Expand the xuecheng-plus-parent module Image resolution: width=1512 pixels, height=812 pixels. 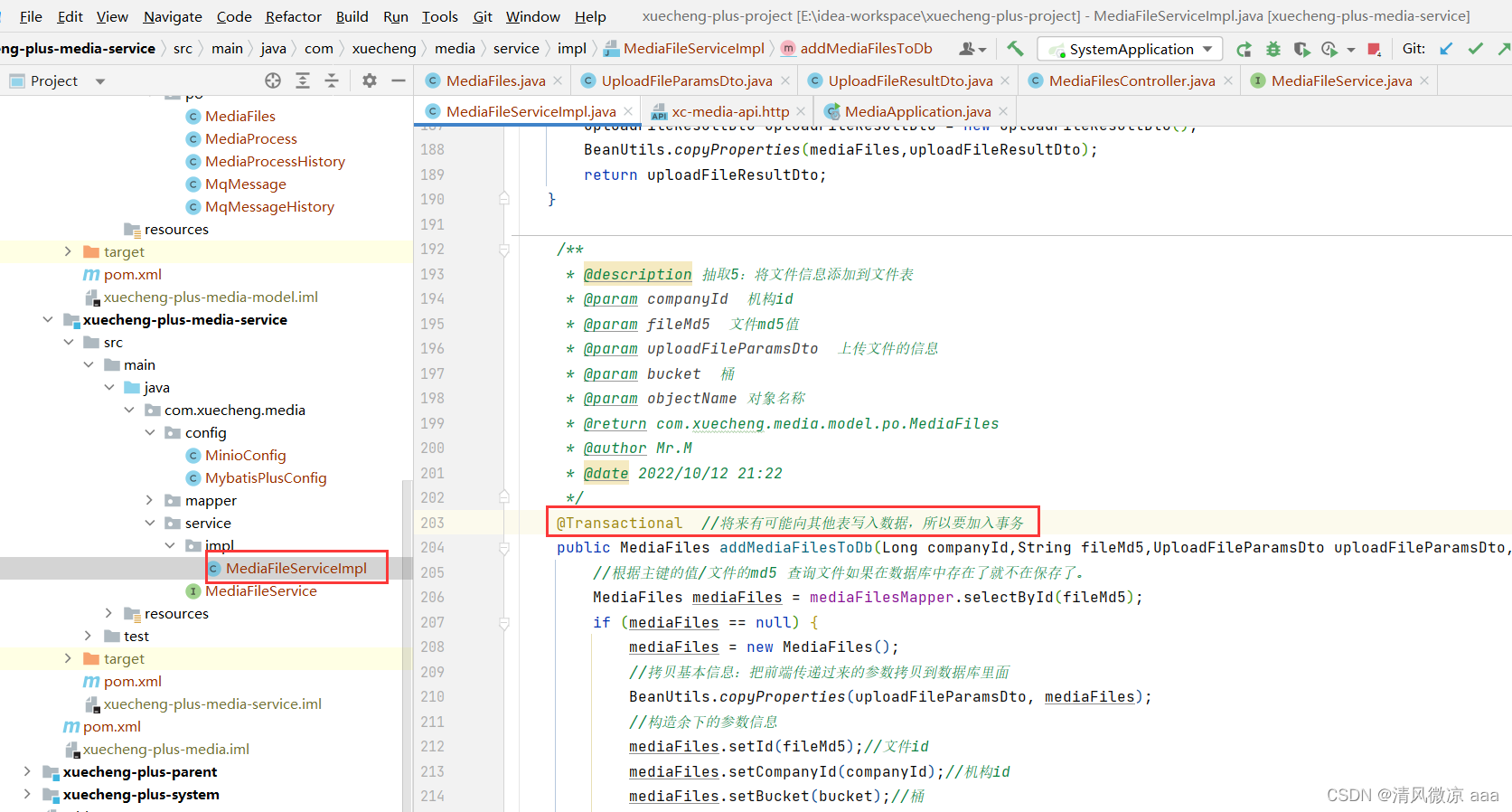[x=27, y=771]
